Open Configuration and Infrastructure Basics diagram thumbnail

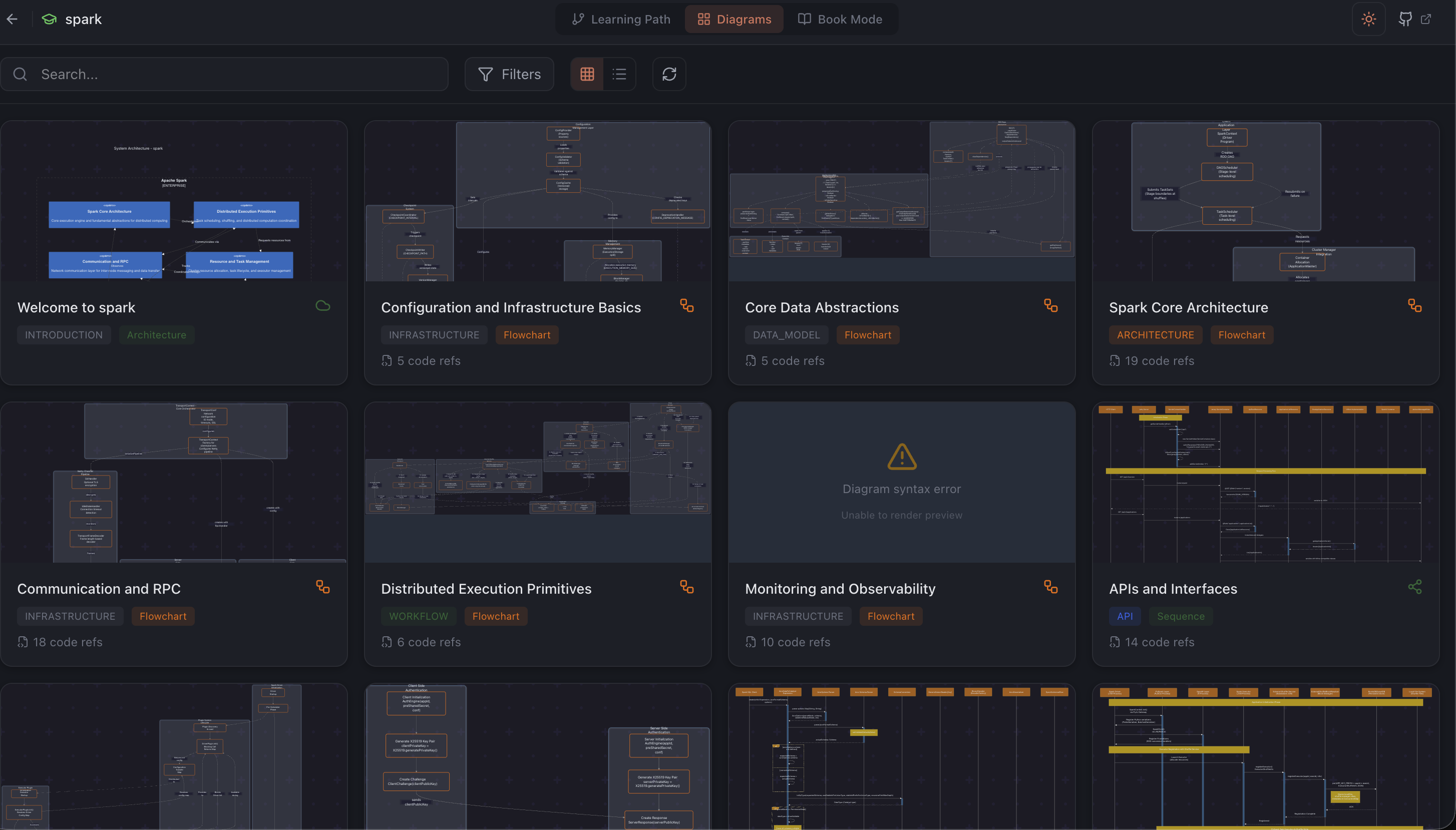538,201
